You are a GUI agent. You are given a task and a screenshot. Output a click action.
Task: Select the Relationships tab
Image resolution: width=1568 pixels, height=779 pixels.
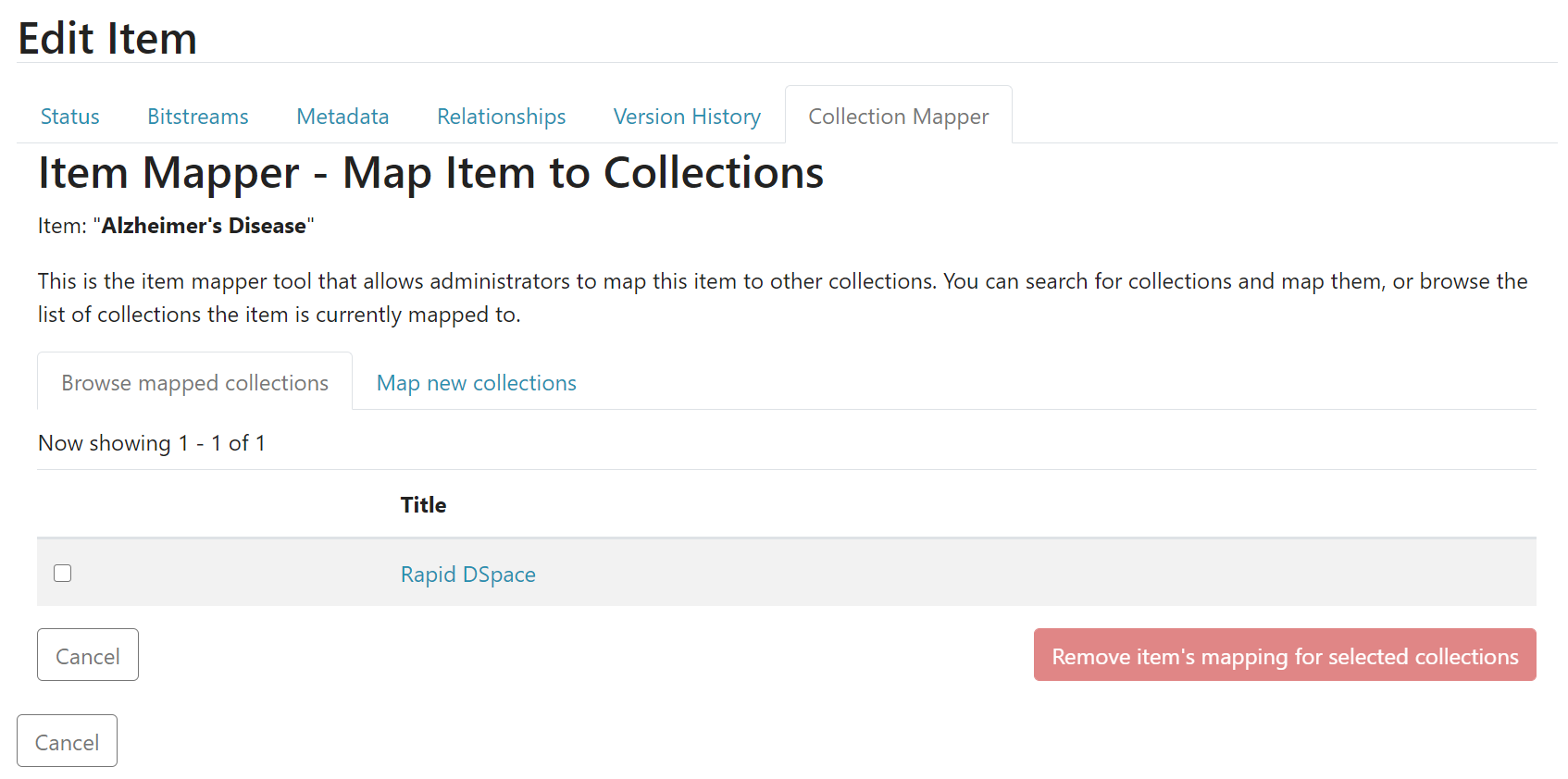click(501, 117)
